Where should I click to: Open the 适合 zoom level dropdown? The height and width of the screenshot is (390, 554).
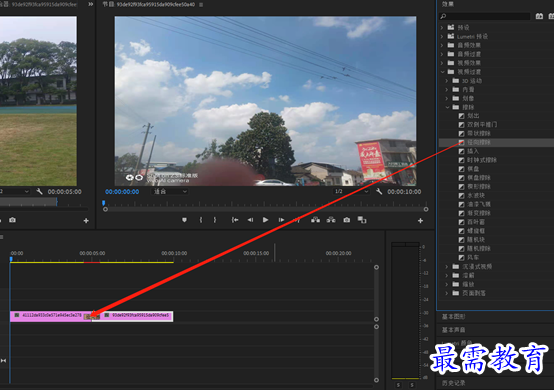[x=170, y=191]
